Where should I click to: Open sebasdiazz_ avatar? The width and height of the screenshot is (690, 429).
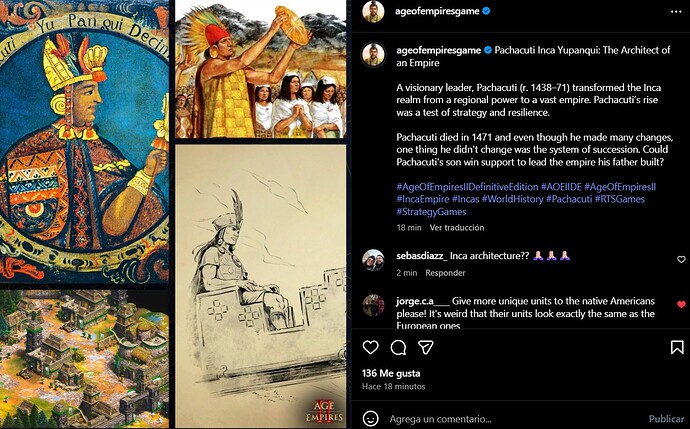pos(373,260)
